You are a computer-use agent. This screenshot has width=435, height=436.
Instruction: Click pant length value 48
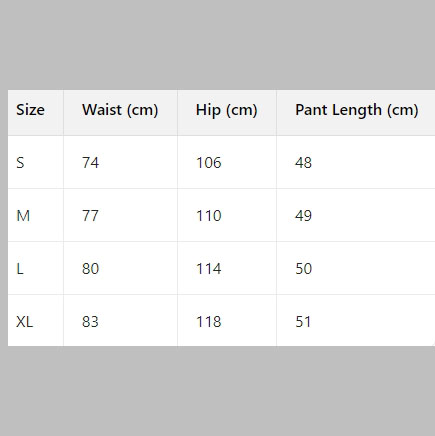pos(303,163)
